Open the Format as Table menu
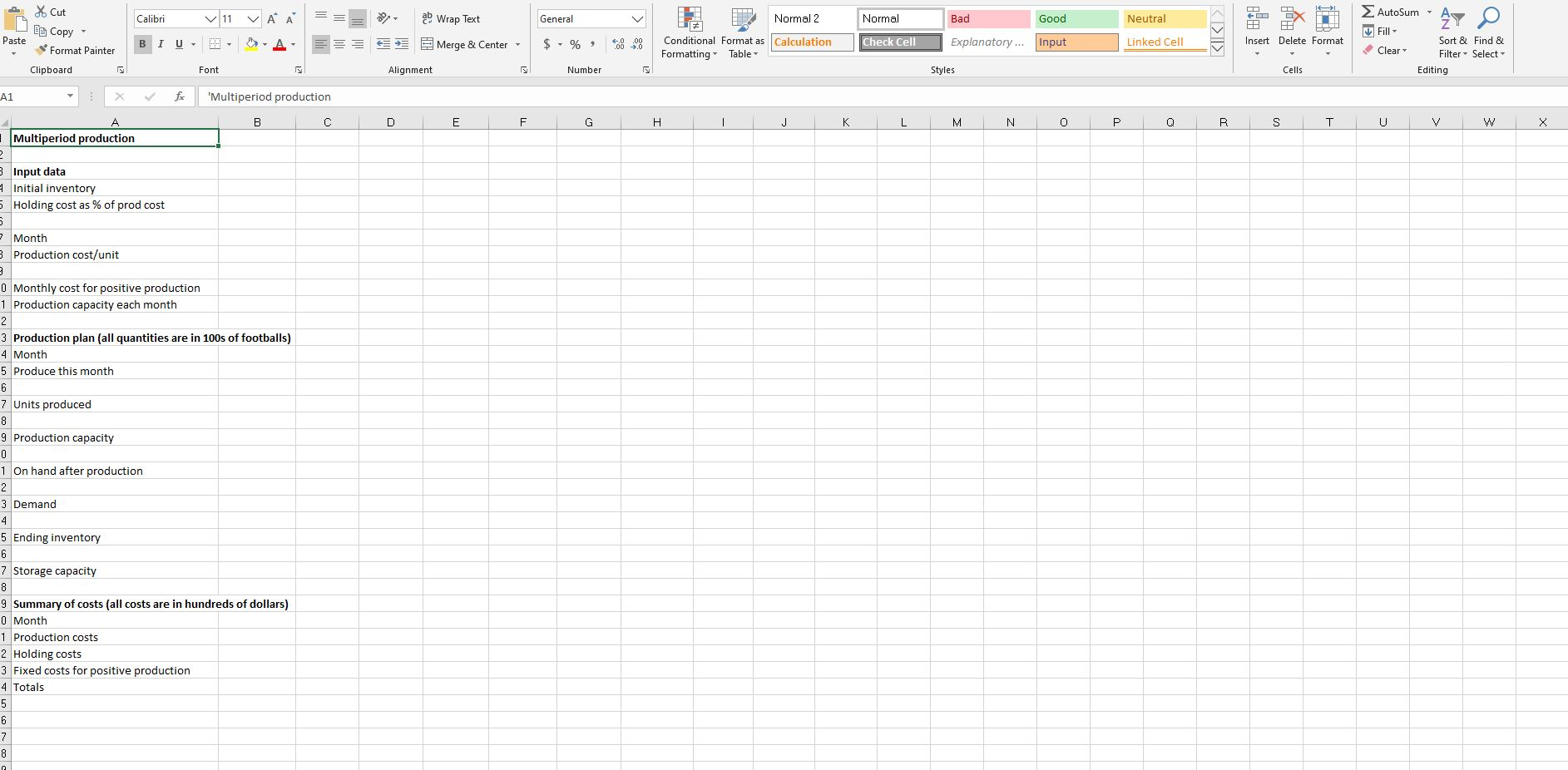Screen dimensions: 1568x770 pos(742,33)
